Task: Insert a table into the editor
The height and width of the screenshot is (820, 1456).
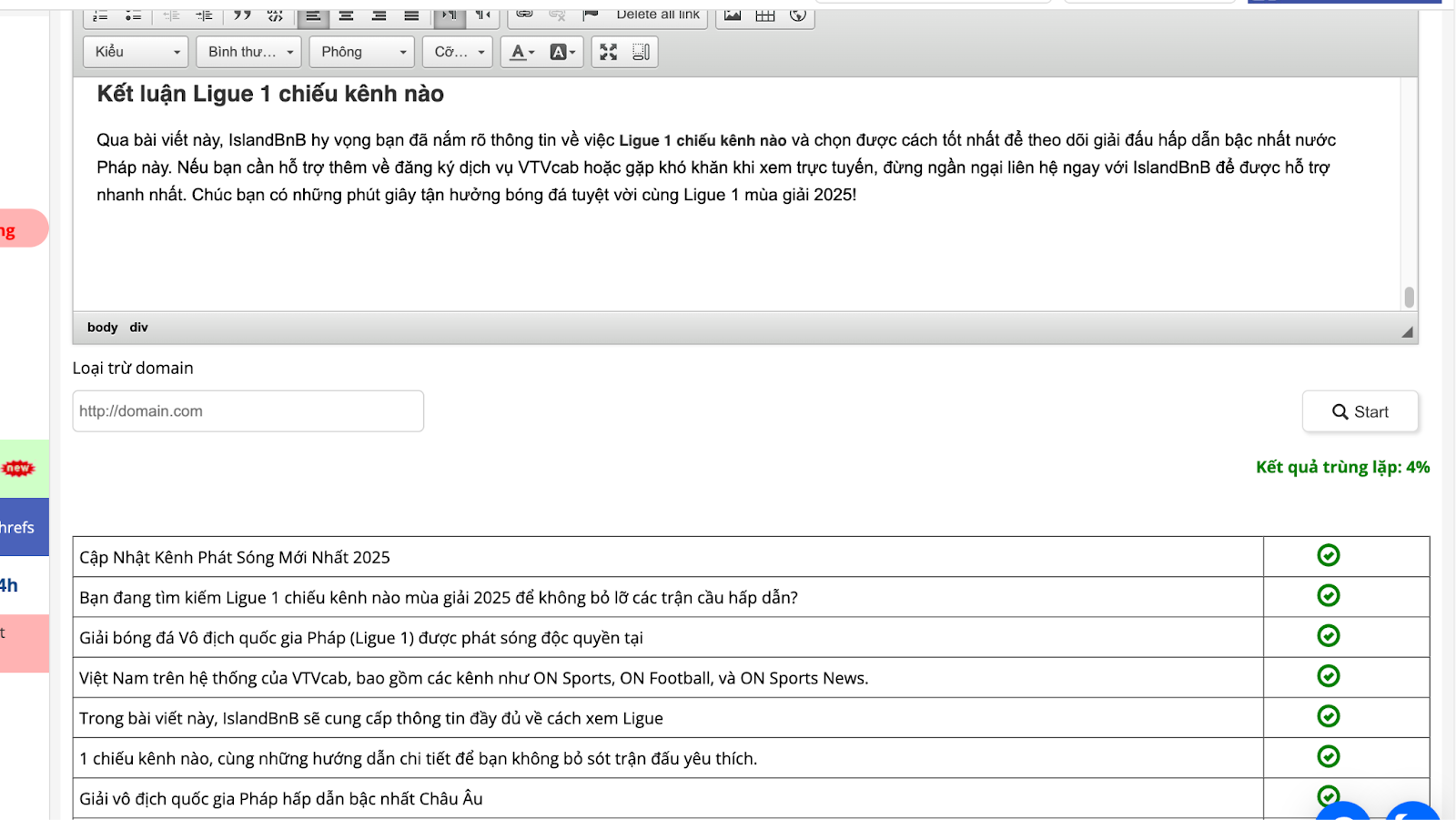Action: 765,15
